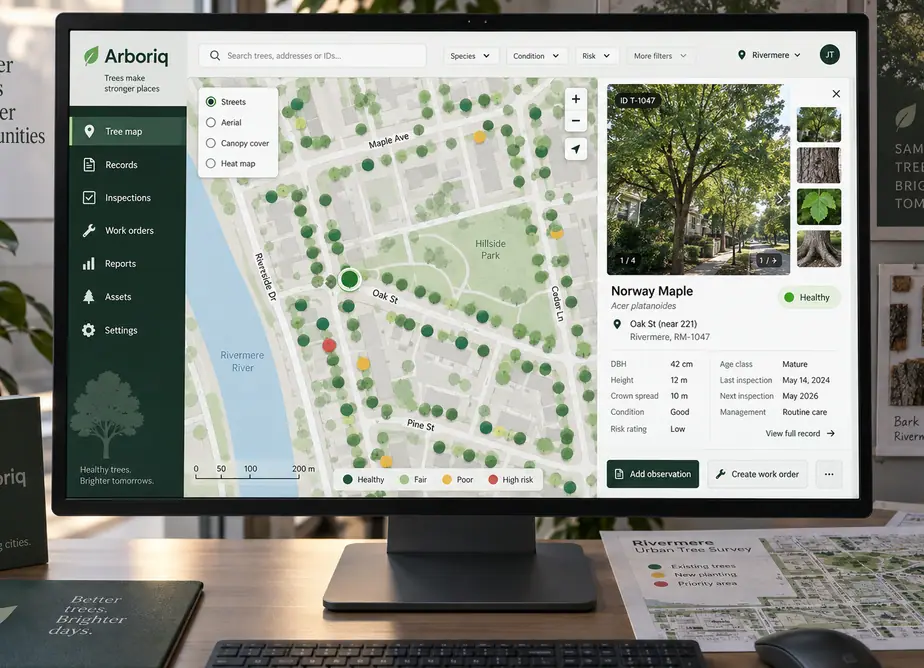
Task: Click the Settings gear icon
Action: (88, 330)
